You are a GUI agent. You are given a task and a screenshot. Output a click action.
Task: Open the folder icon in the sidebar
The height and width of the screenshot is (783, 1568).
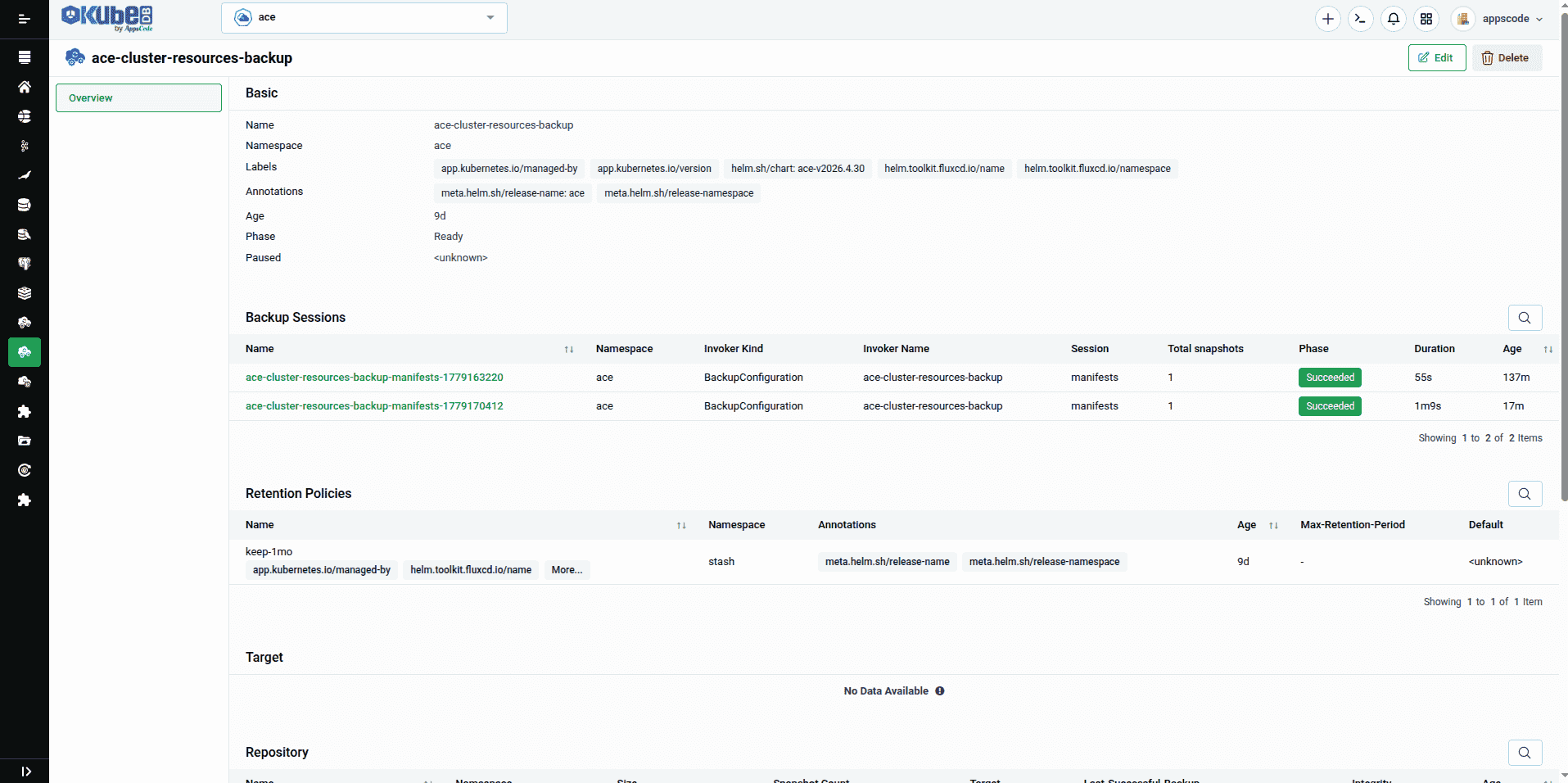(25, 441)
